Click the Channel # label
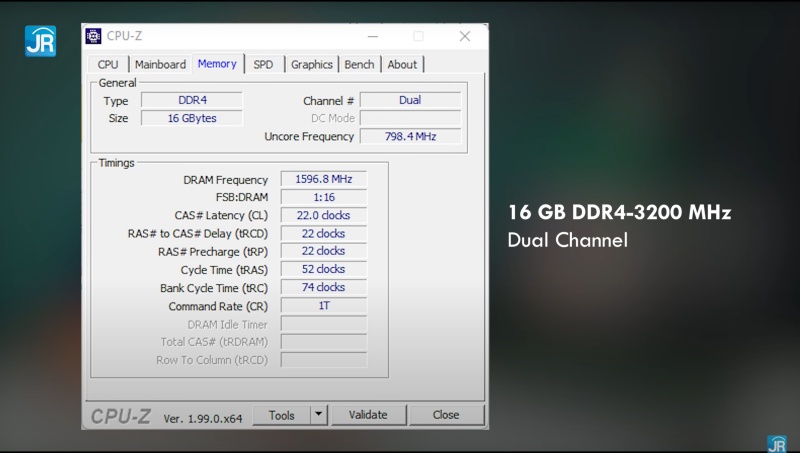Screen dimensions: 800x453 [x=328, y=101]
